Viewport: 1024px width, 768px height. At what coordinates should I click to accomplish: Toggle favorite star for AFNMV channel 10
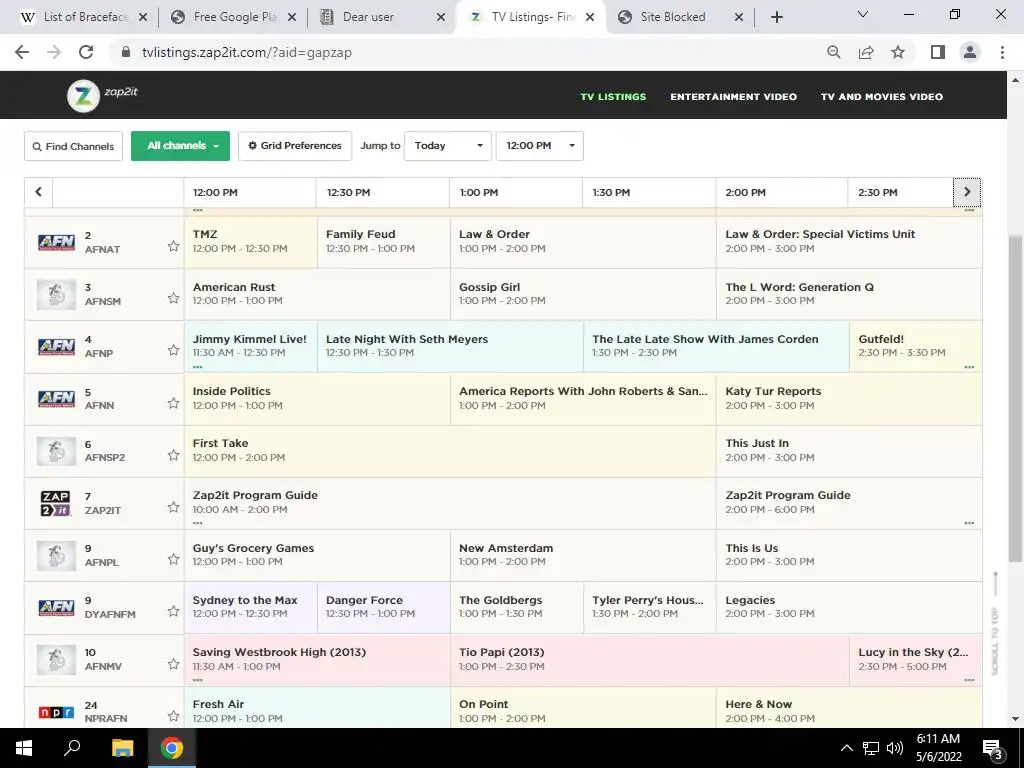pyautogui.click(x=173, y=664)
